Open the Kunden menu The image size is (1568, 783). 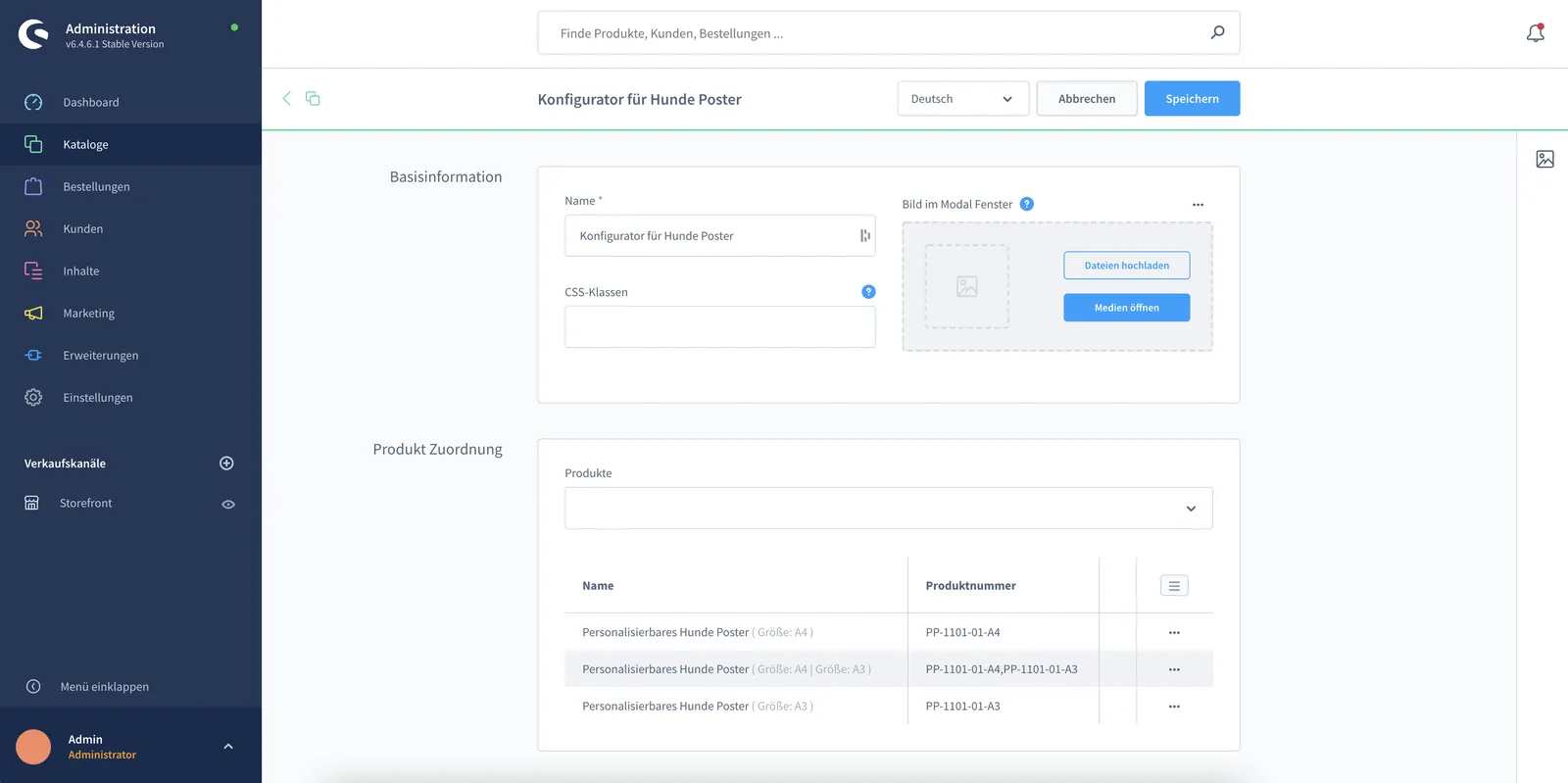130,228
